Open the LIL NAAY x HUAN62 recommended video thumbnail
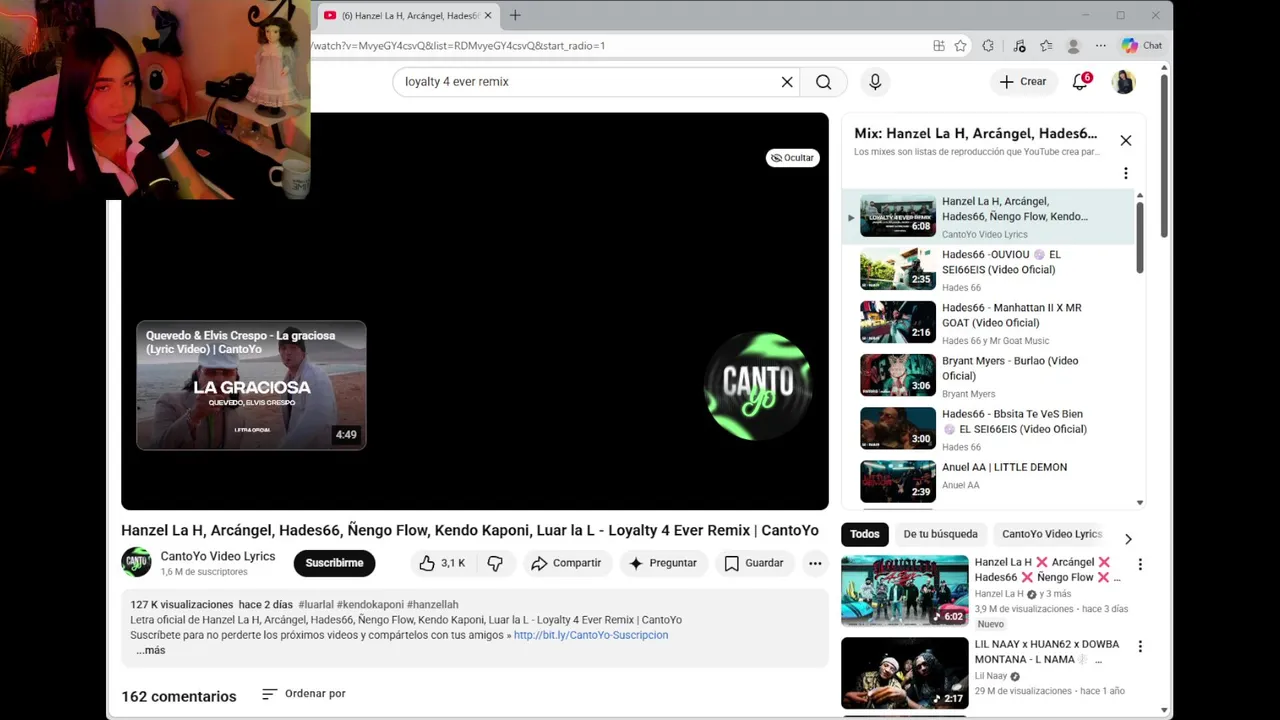Viewport: 1280px width, 720px height. click(x=904, y=673)
